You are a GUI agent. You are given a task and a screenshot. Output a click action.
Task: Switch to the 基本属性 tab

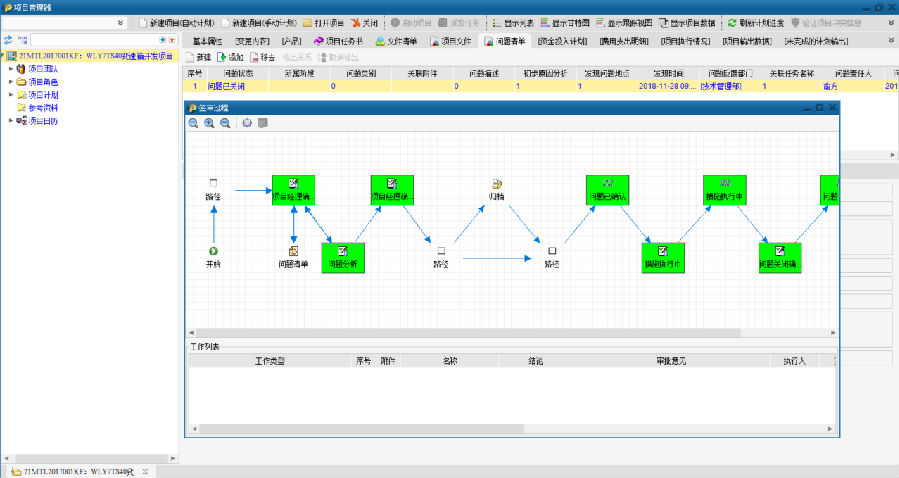pos(207,41)
